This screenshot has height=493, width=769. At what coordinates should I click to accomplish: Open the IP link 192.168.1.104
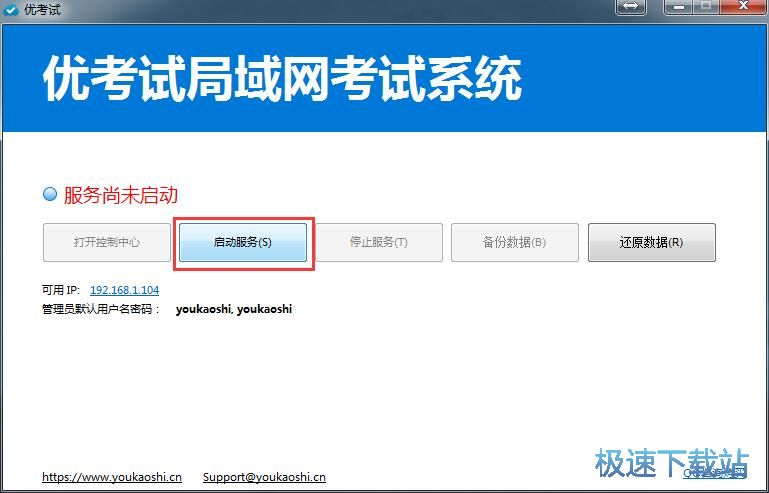[x=125, y=290]
